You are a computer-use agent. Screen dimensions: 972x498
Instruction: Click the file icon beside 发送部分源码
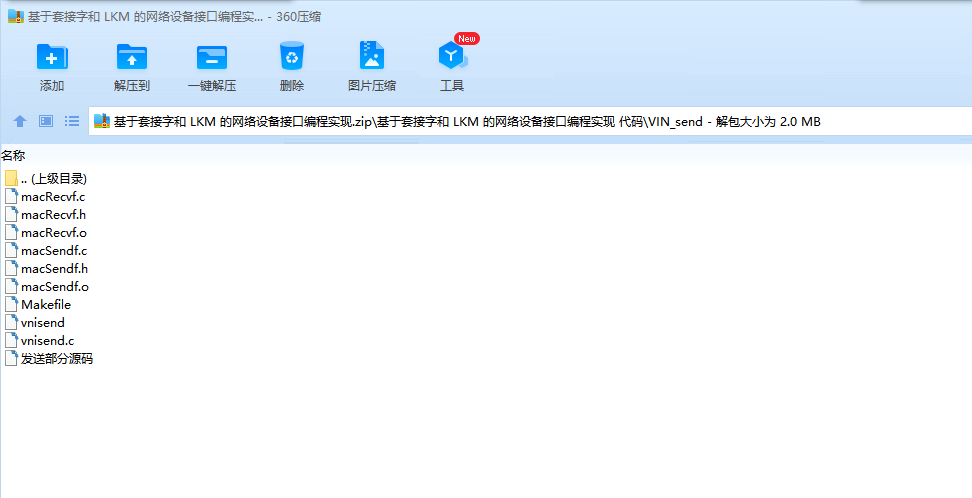point(11,358)
